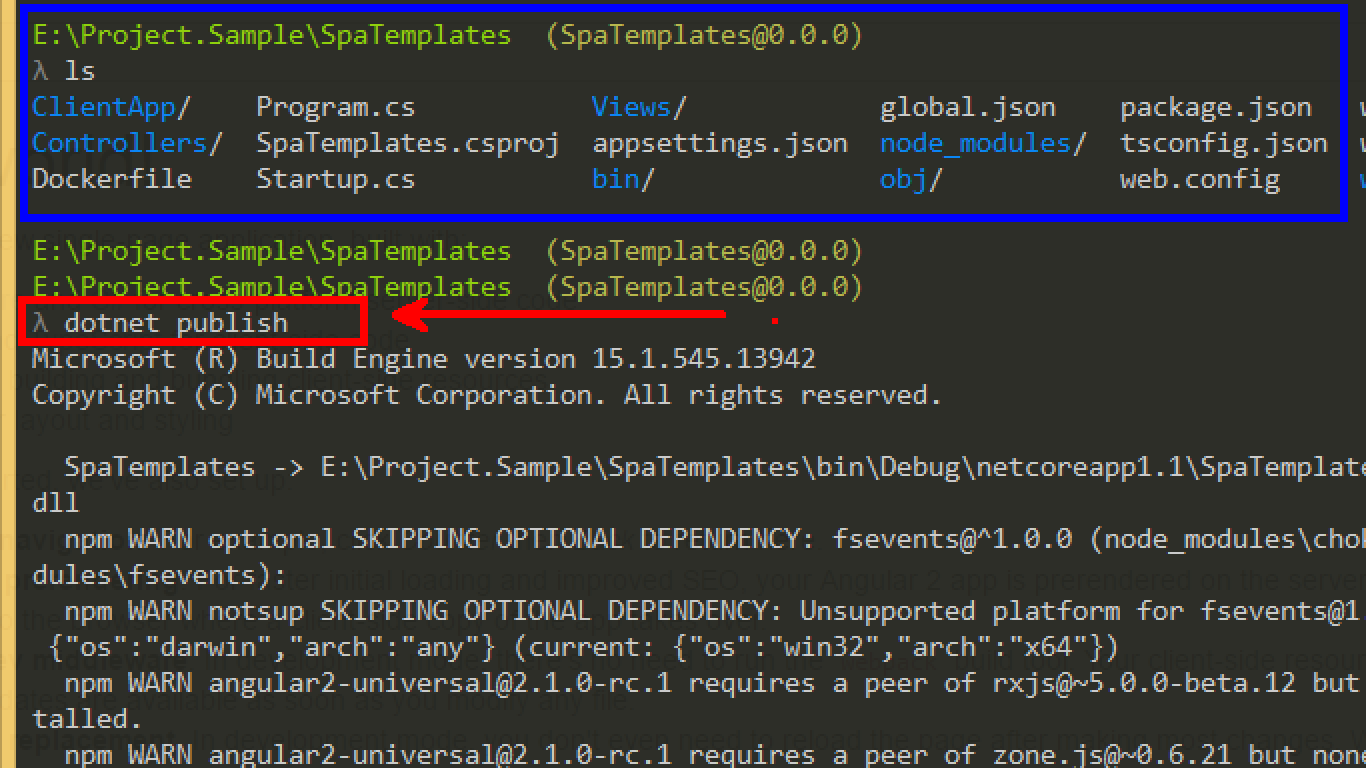The width and height of the screenshot is (1366, 768).
Task: Select the bin/ folder entry
Action: pyautogui.click(x=623, y=179)
